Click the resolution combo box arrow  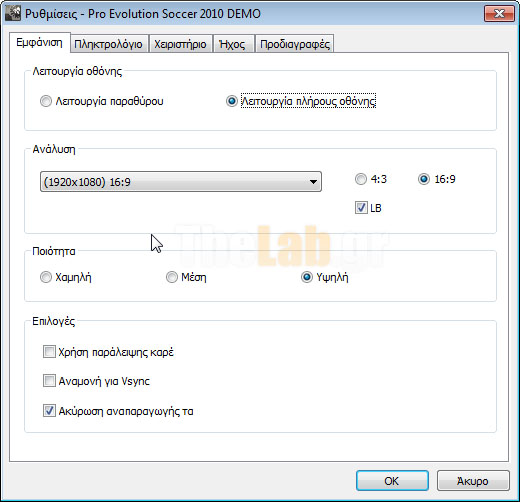tap(313, 182)
